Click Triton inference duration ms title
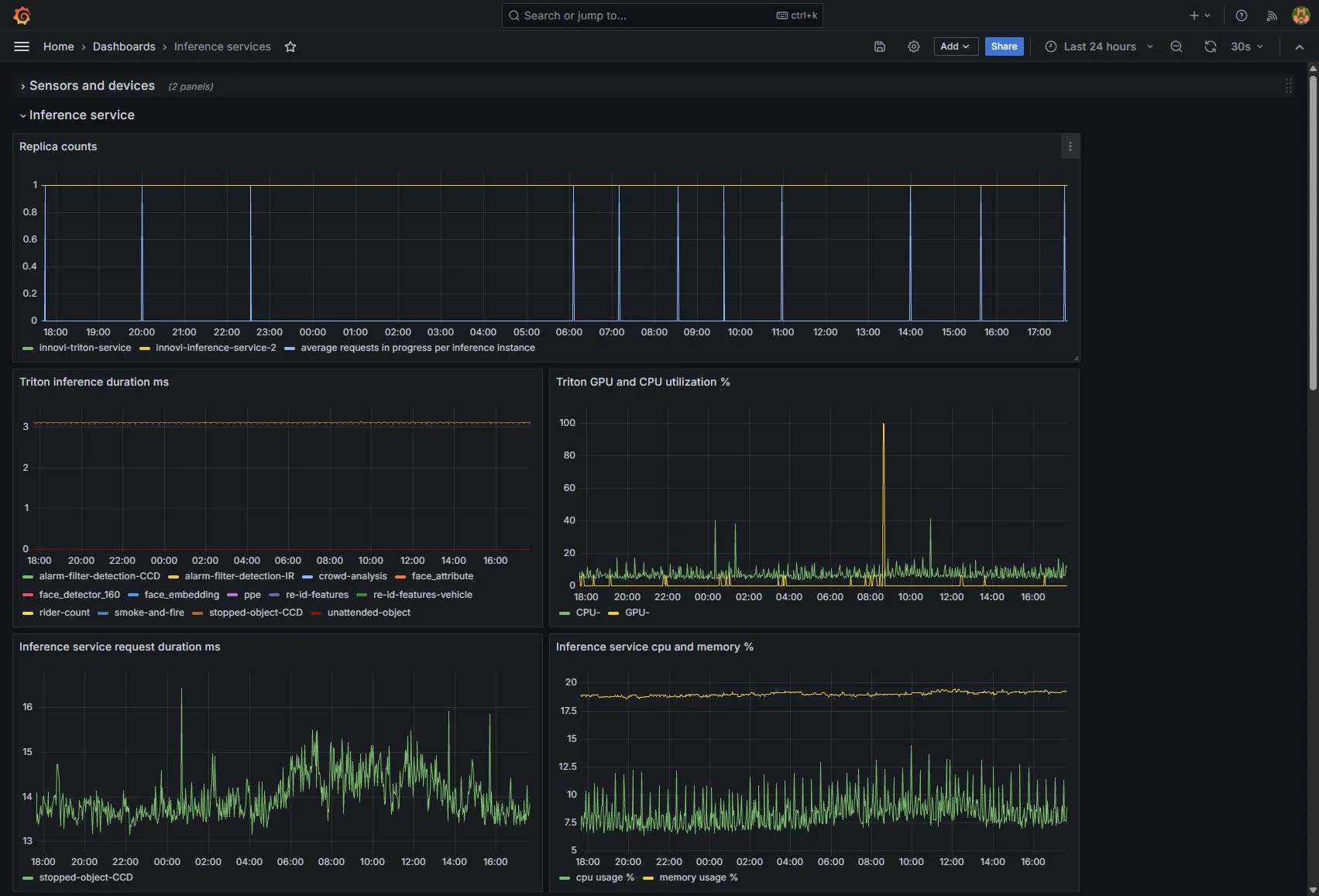The height and width of the screenshot is (896, 1319). pos(94,382)
